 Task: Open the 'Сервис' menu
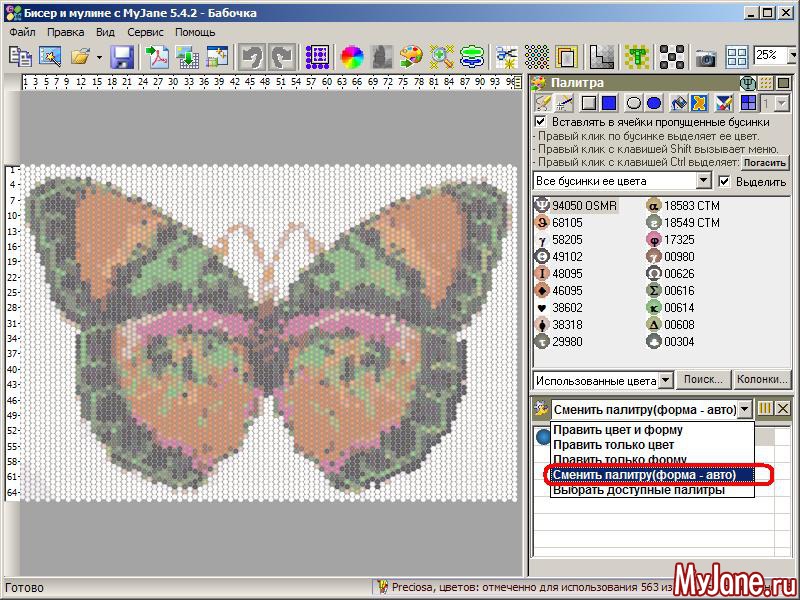point(146,32)
